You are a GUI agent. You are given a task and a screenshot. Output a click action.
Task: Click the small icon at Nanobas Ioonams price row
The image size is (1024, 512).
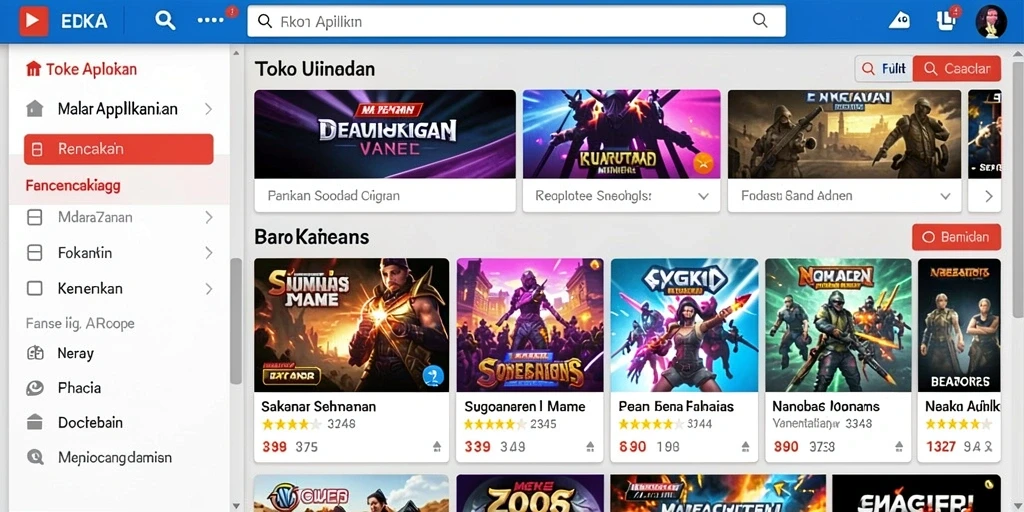(899, 447)
